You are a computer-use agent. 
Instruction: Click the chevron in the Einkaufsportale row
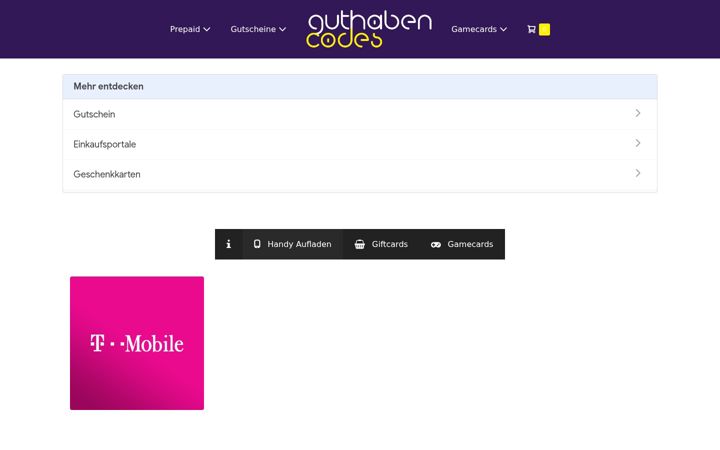point(638,143)
